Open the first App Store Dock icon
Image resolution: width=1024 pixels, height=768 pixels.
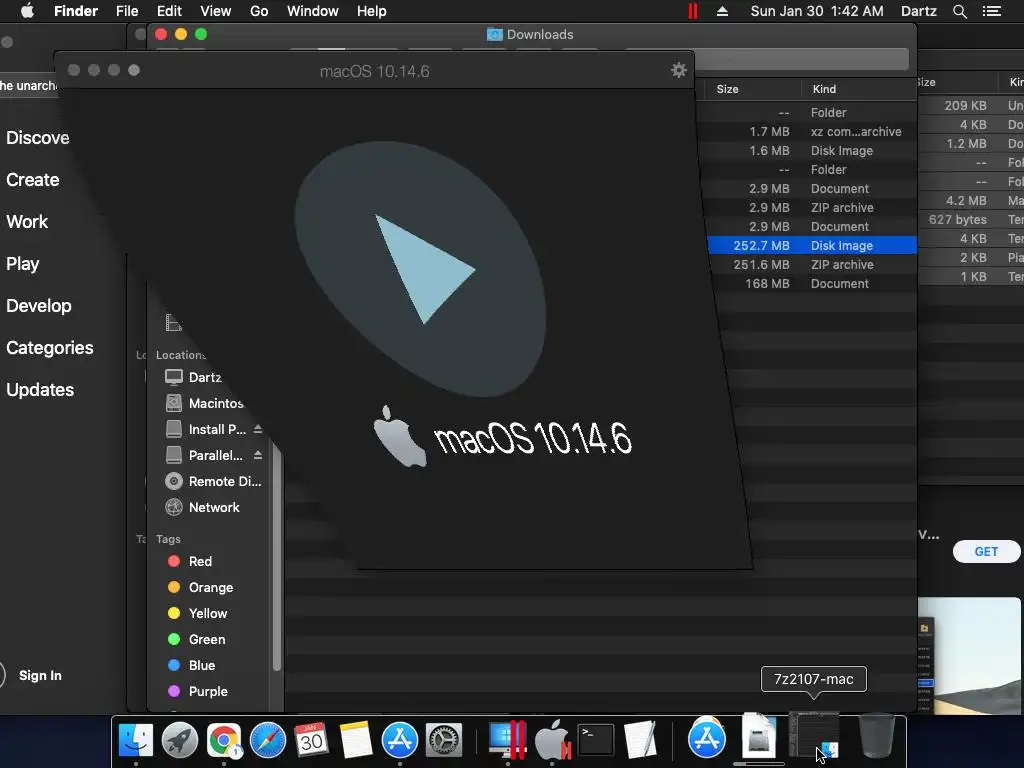(400, 741)
